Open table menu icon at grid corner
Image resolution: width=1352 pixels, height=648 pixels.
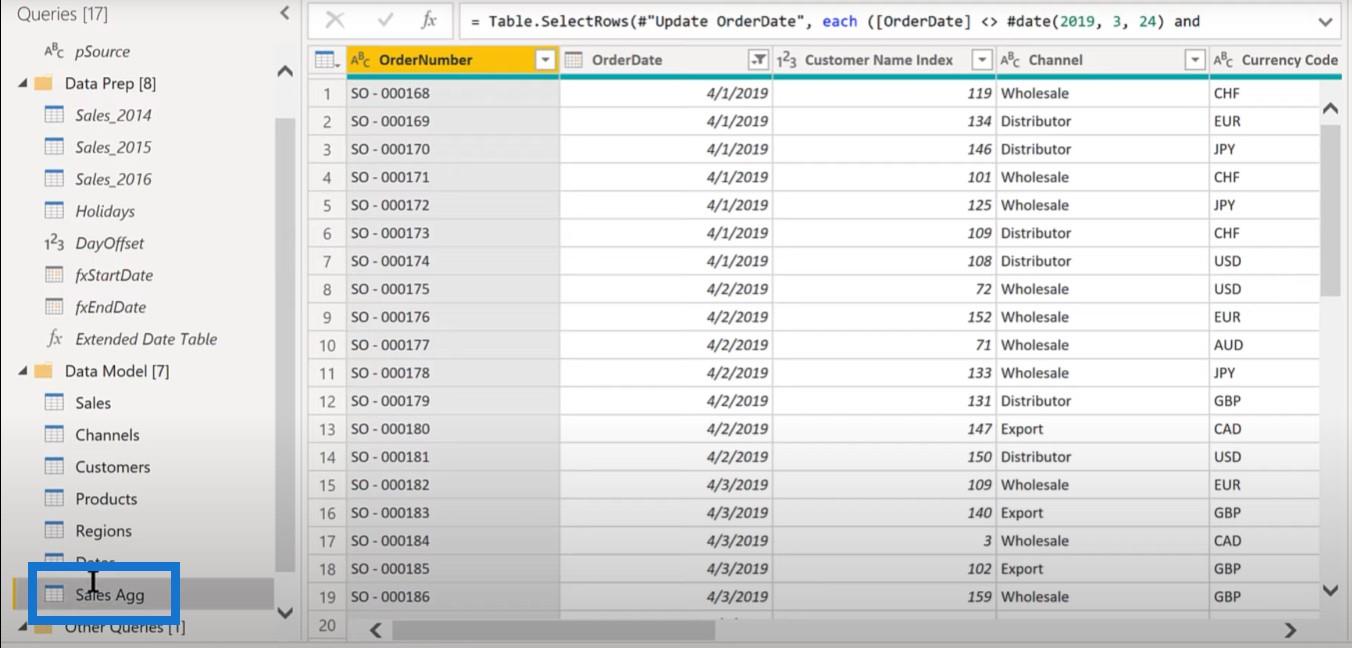tap(327, 60)
